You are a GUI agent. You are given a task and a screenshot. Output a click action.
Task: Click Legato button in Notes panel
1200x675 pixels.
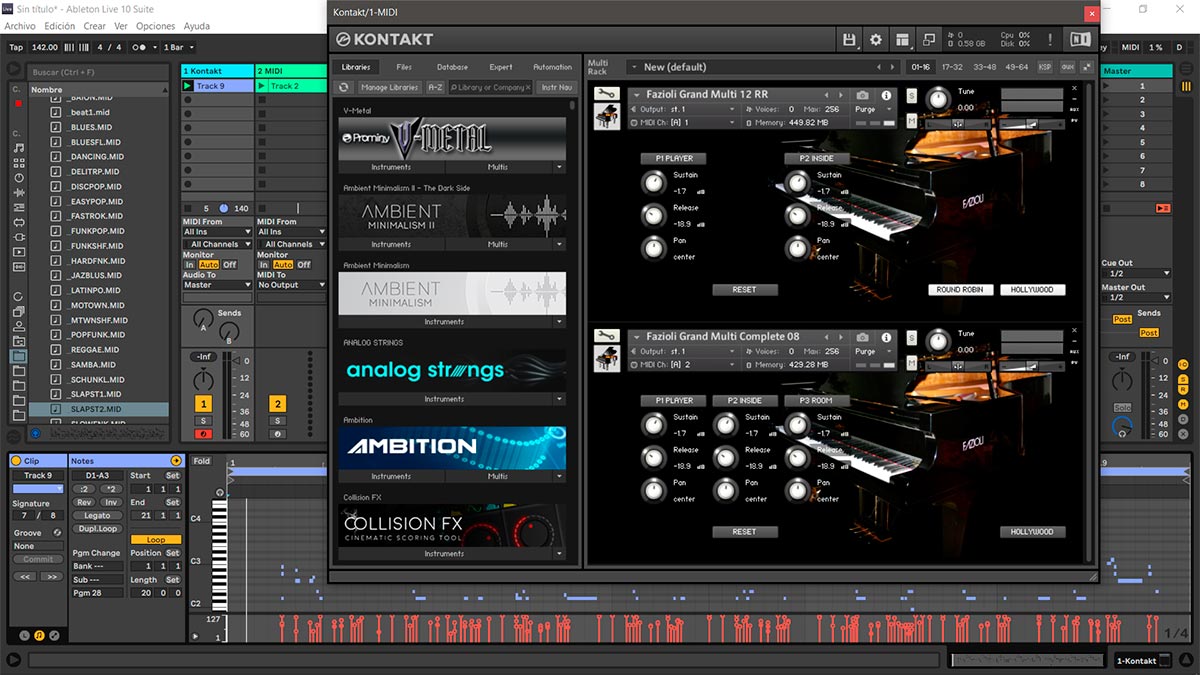click(97, 516)
